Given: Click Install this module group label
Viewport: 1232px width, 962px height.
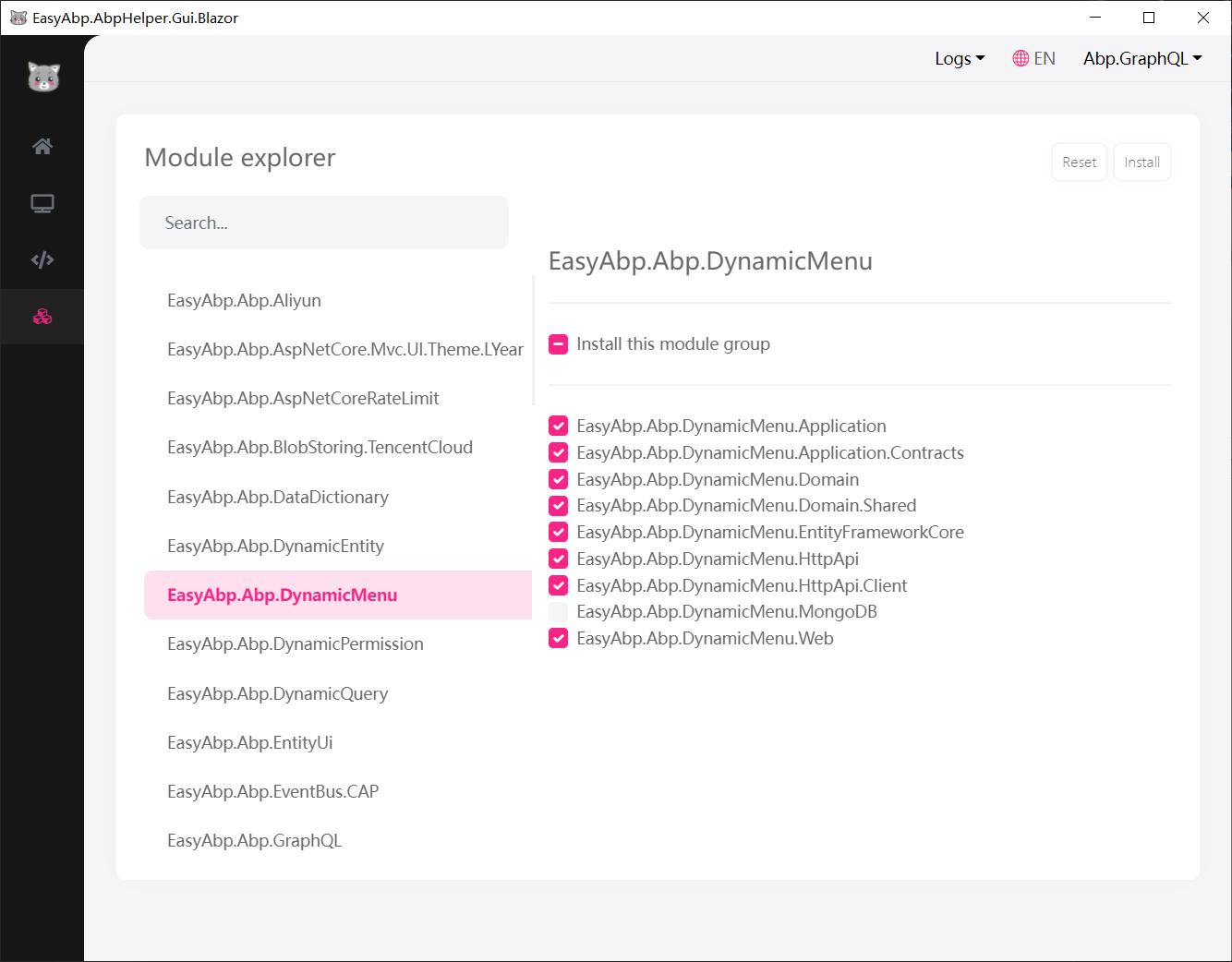Looking at the screenshot, I should [673, 344].
